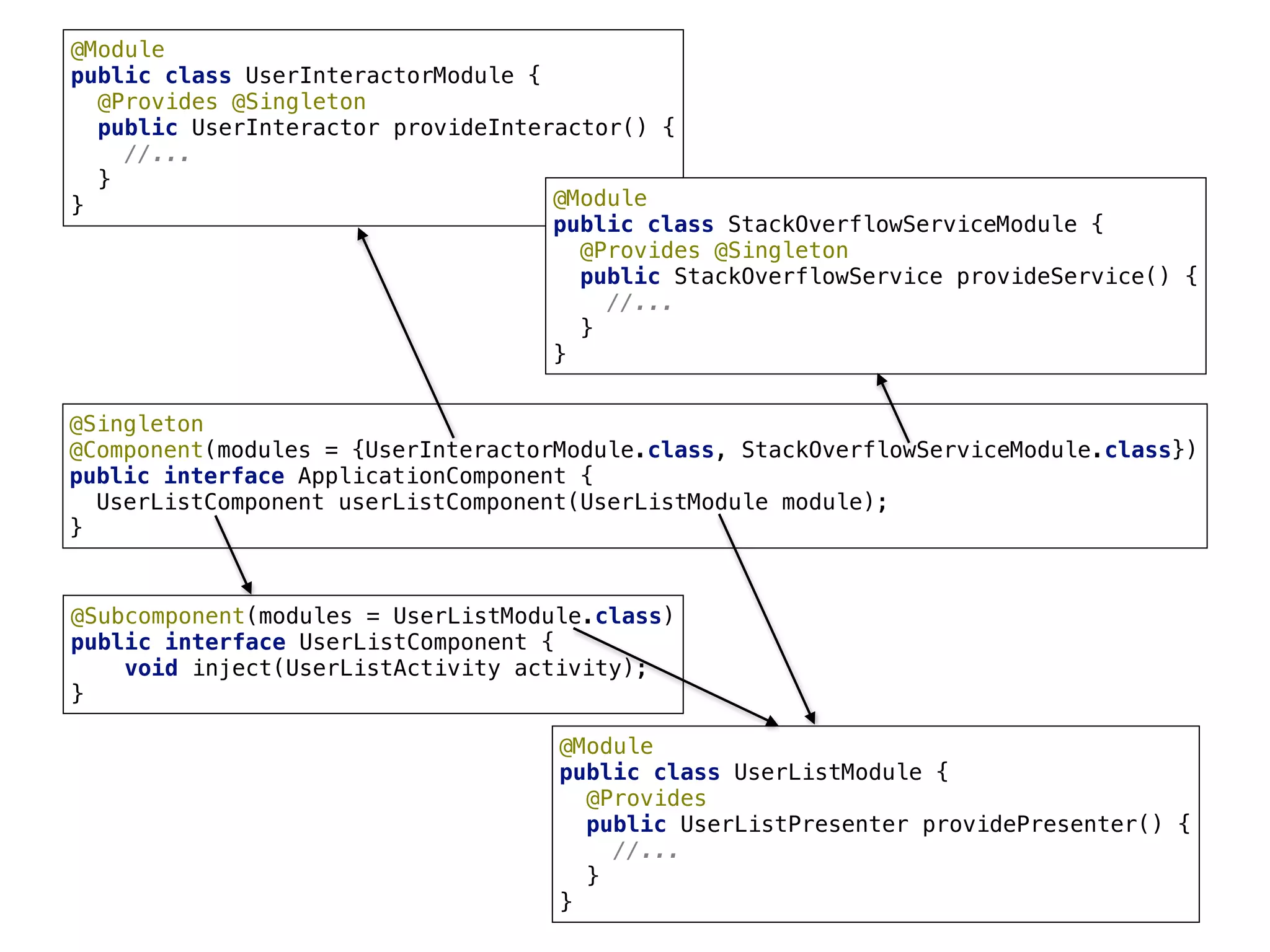Click UserInteractorModule.class in the modules list

click(x=538, y=450)
